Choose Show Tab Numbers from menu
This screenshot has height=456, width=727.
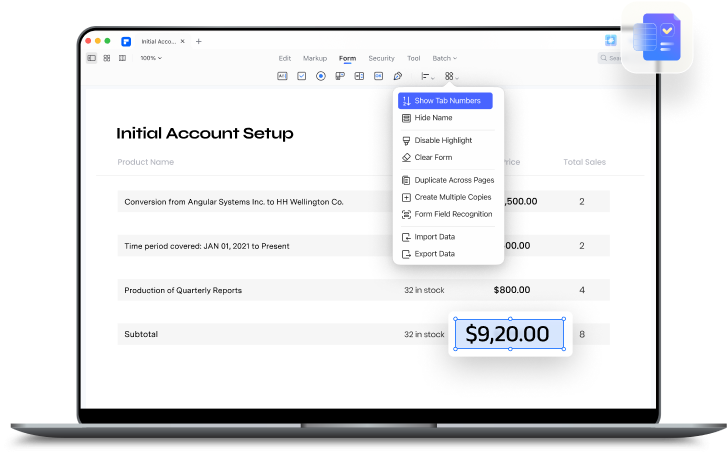coord(446,101)
